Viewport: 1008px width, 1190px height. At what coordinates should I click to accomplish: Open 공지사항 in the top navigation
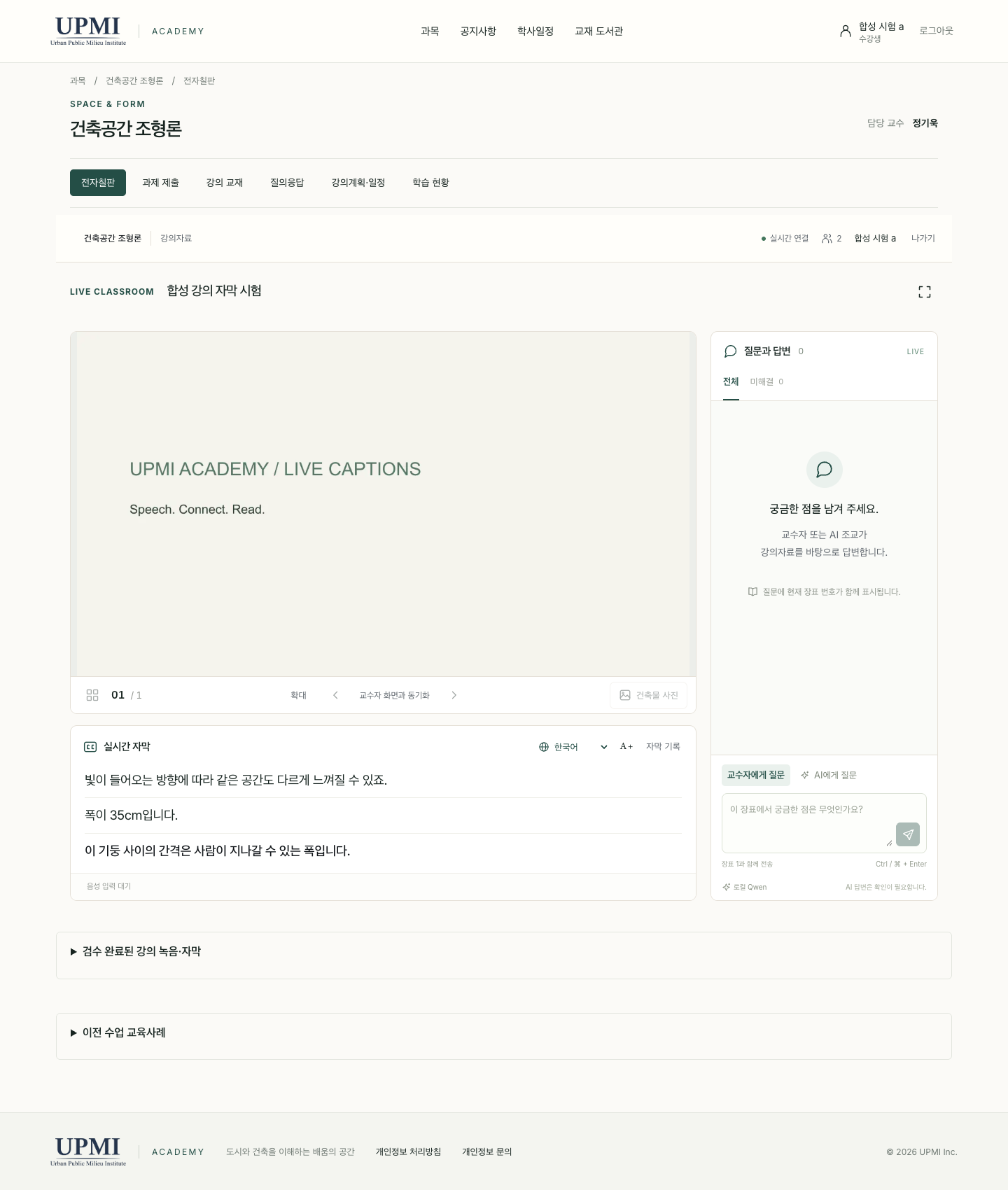coord(478,31)
